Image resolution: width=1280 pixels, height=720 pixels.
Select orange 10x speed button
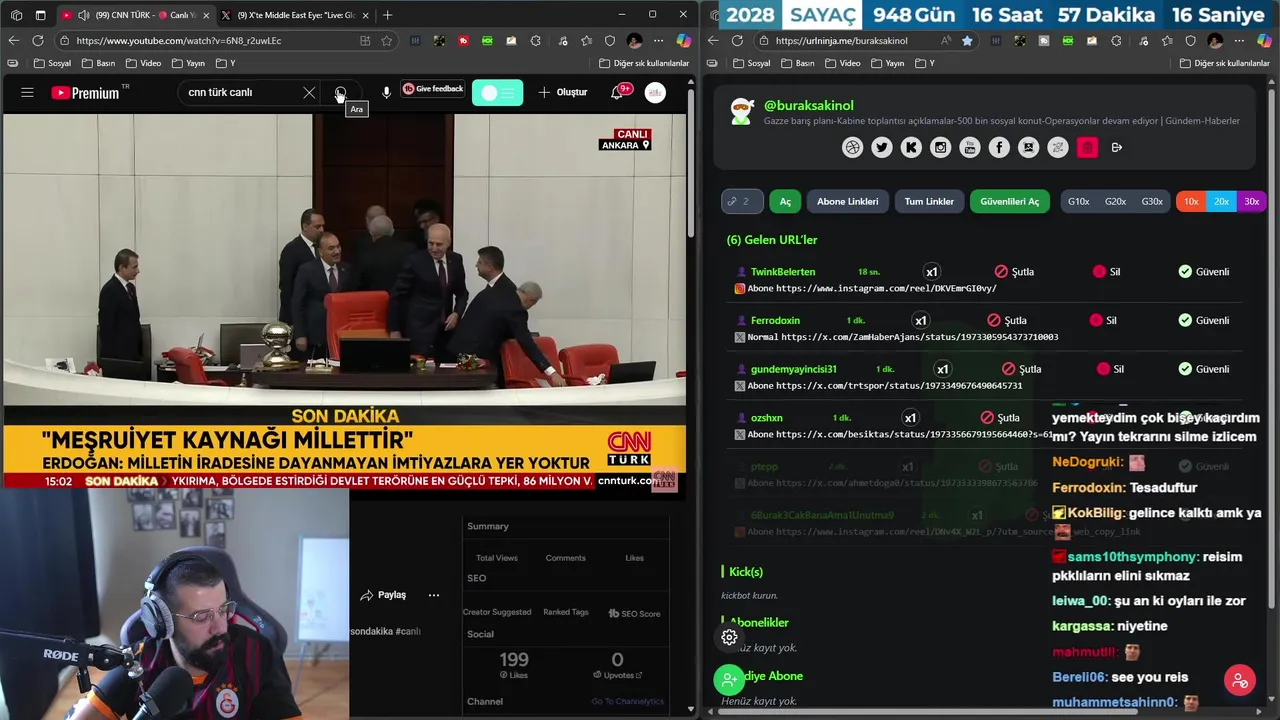click(x=1191, y=201)
